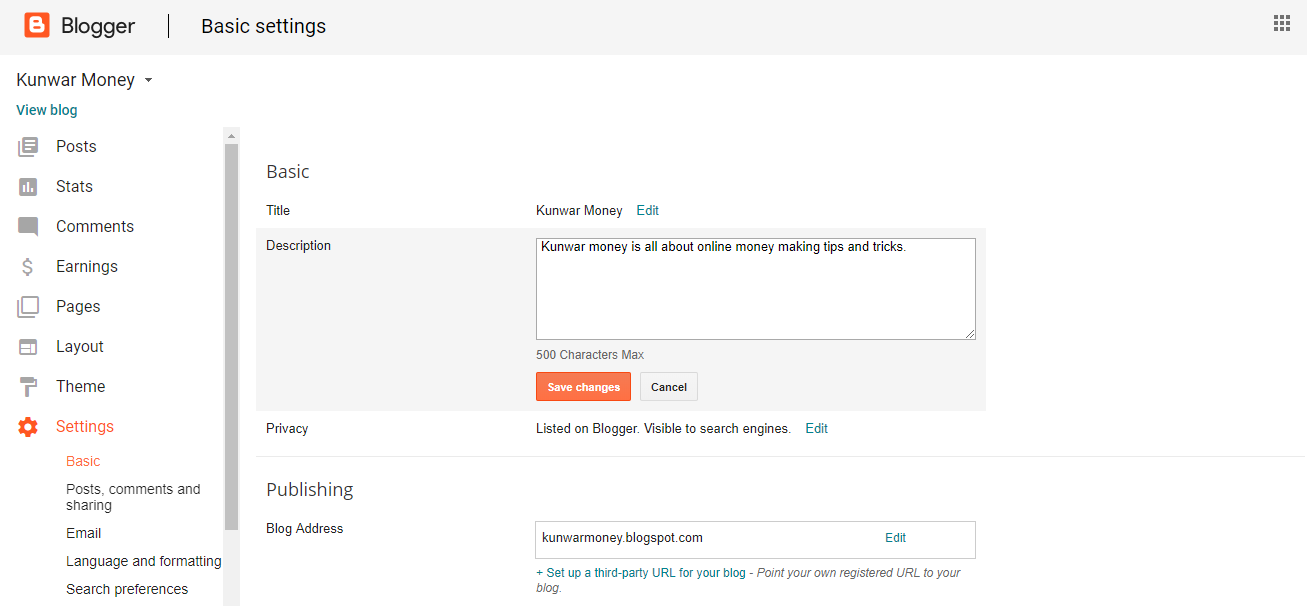This screenshot has height=606, width=1307.
Task: Click the Stats bar chart icon
Action: tap(28, 187)
